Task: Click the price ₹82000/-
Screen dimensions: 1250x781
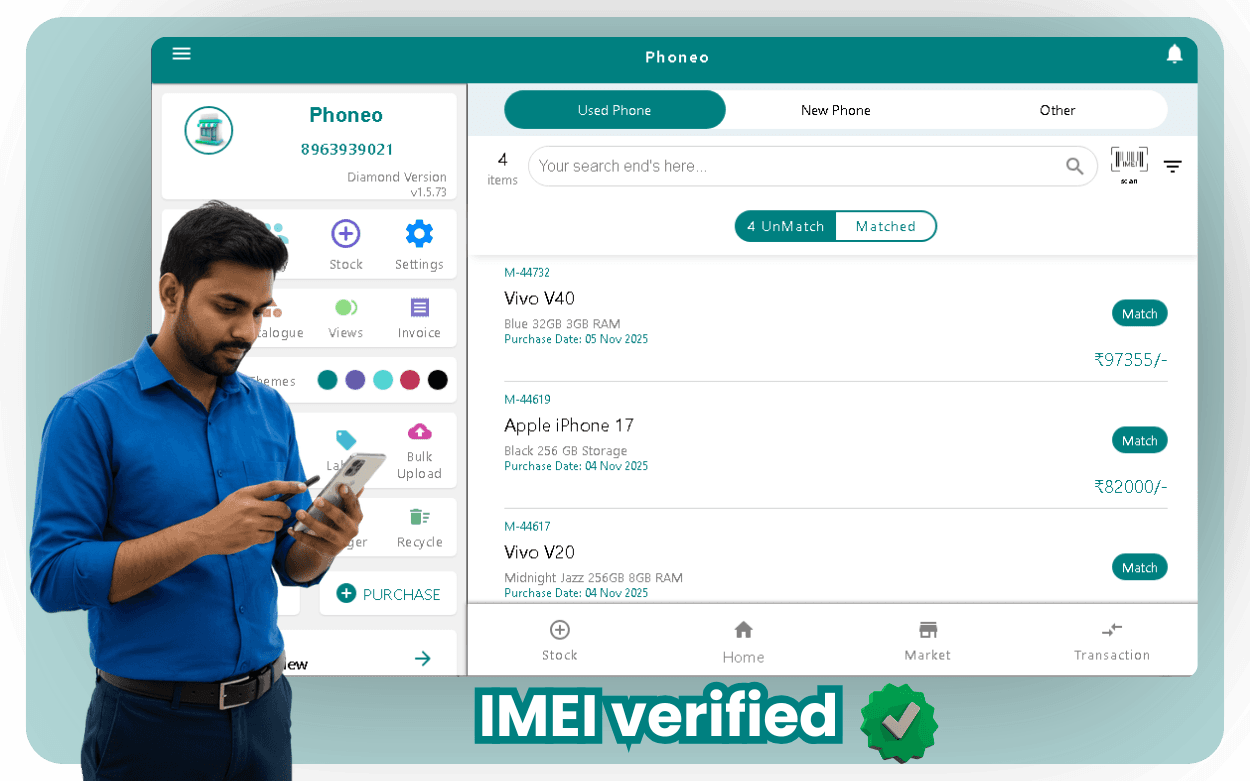Action: 1130,487
